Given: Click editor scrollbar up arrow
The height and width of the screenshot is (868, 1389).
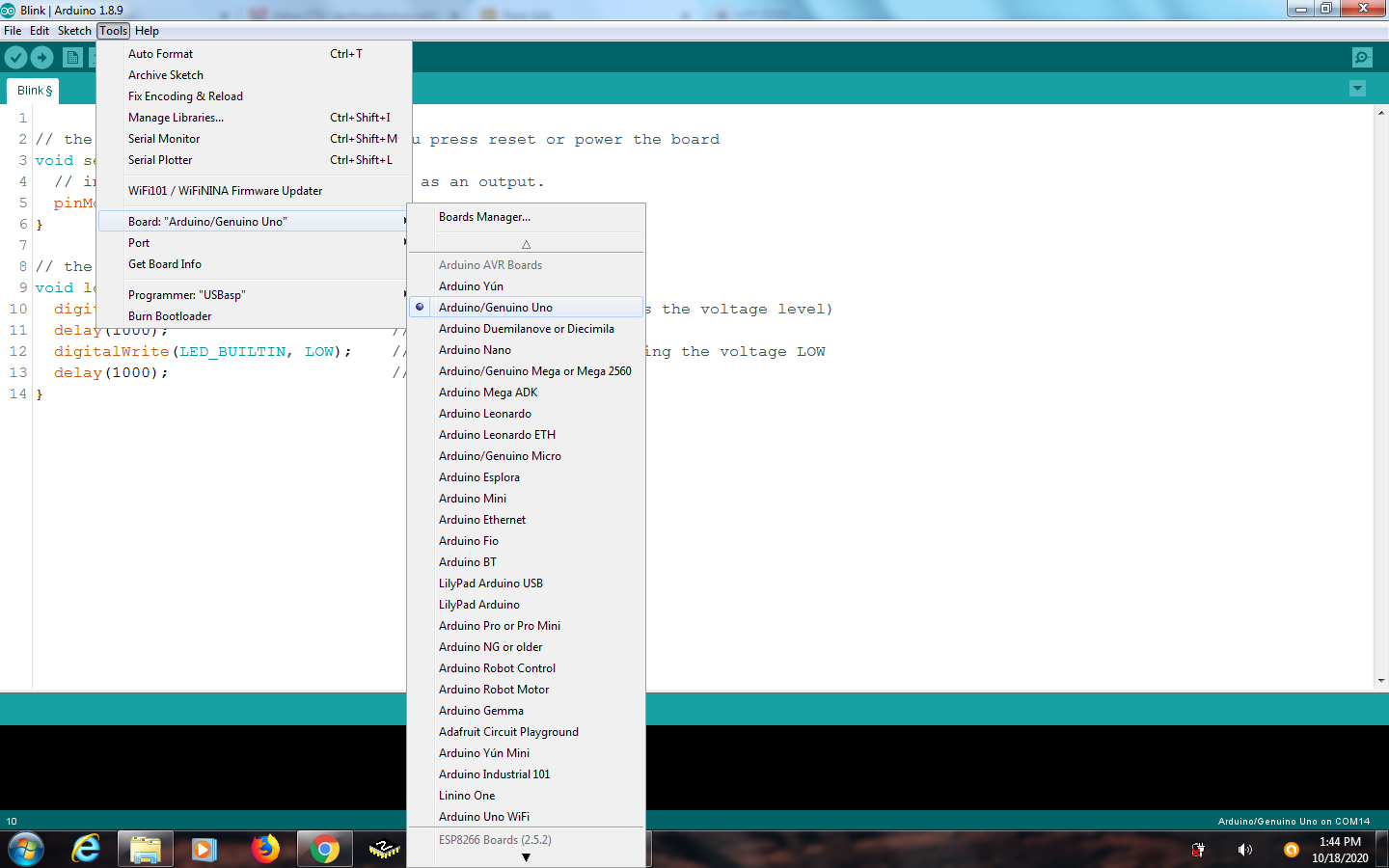Looking at the screenshot, I should point(1381,113).
